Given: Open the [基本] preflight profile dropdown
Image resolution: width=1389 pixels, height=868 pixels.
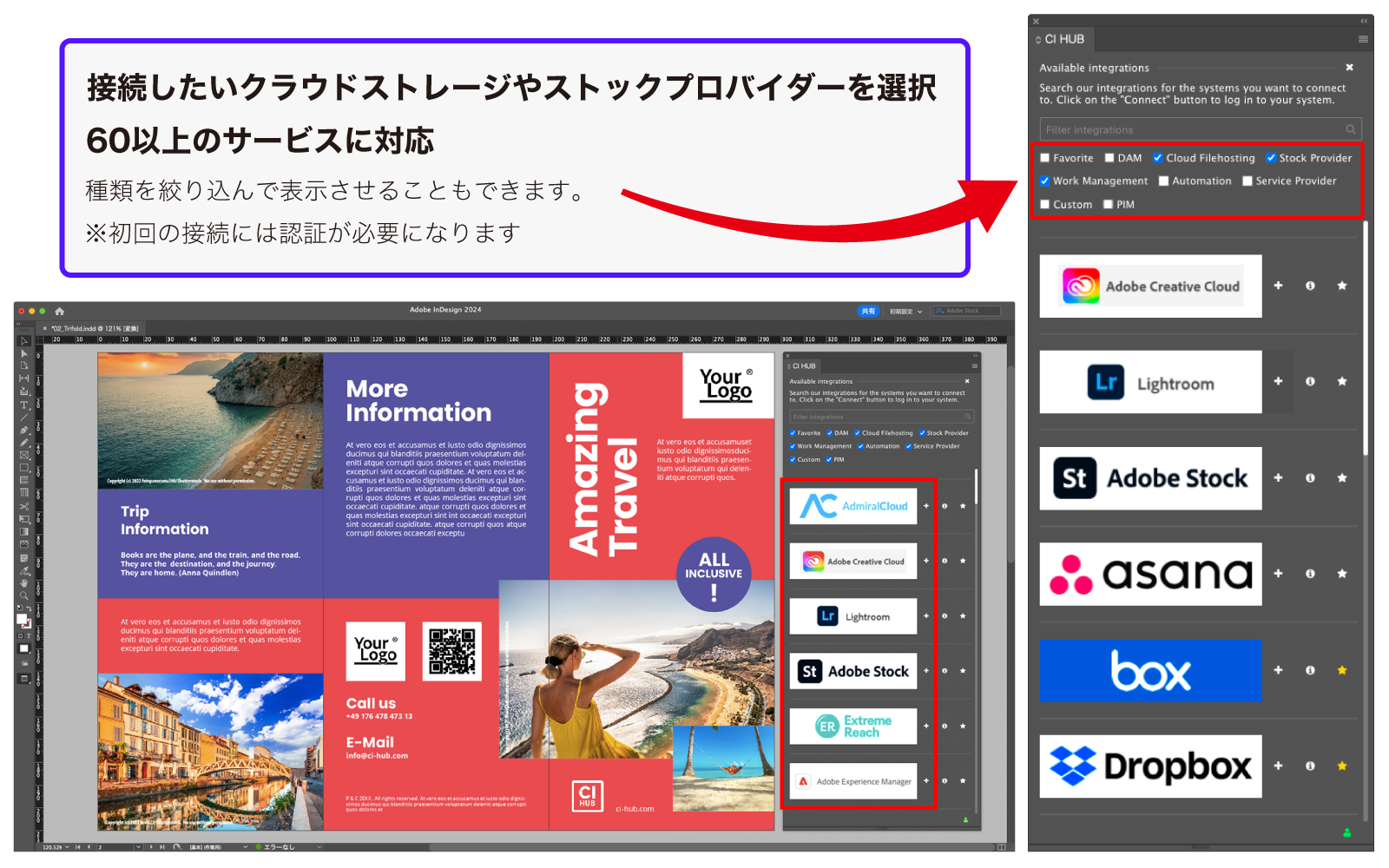Looking at the screenshot, I should [246, 847].
